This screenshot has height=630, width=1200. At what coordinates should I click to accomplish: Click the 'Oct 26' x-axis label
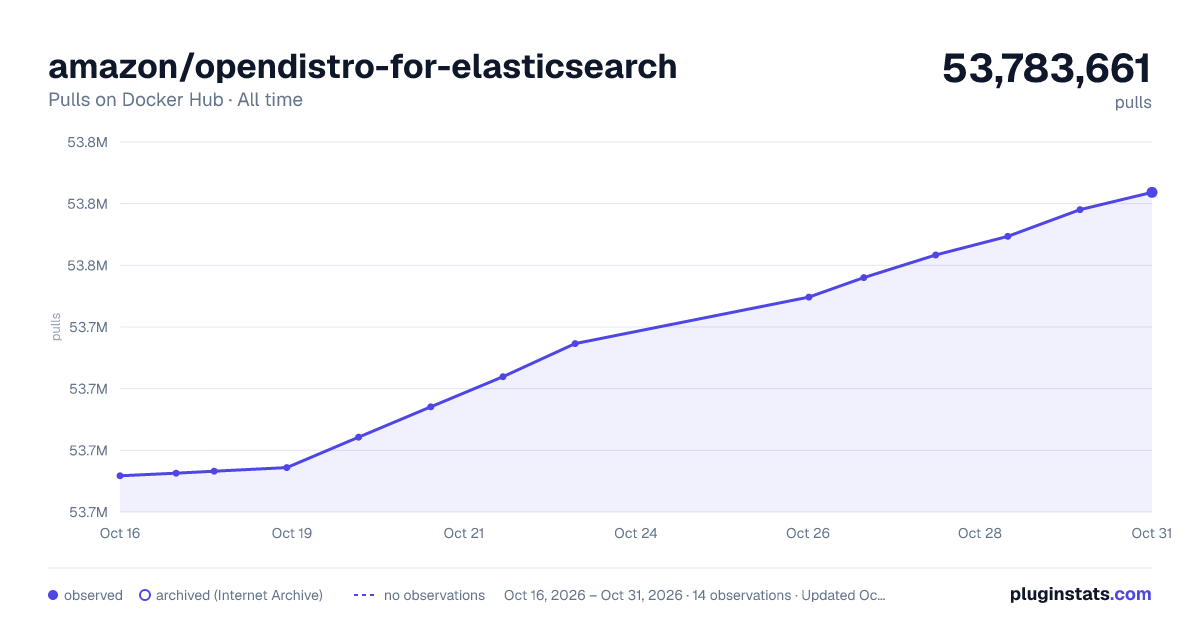pyautogui.click(x=808, y=533)
